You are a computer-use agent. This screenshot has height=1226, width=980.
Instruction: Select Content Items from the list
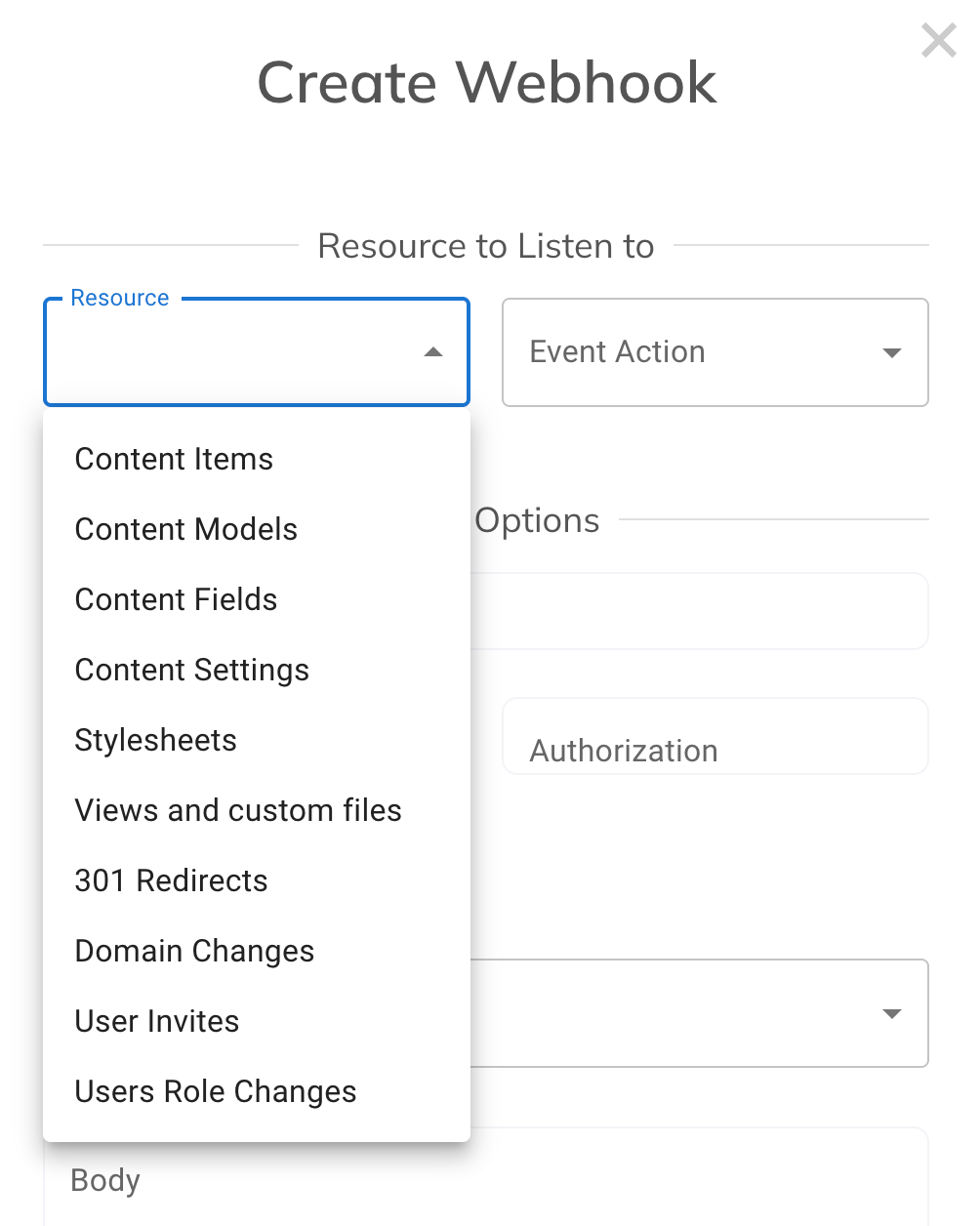point(174,459)
